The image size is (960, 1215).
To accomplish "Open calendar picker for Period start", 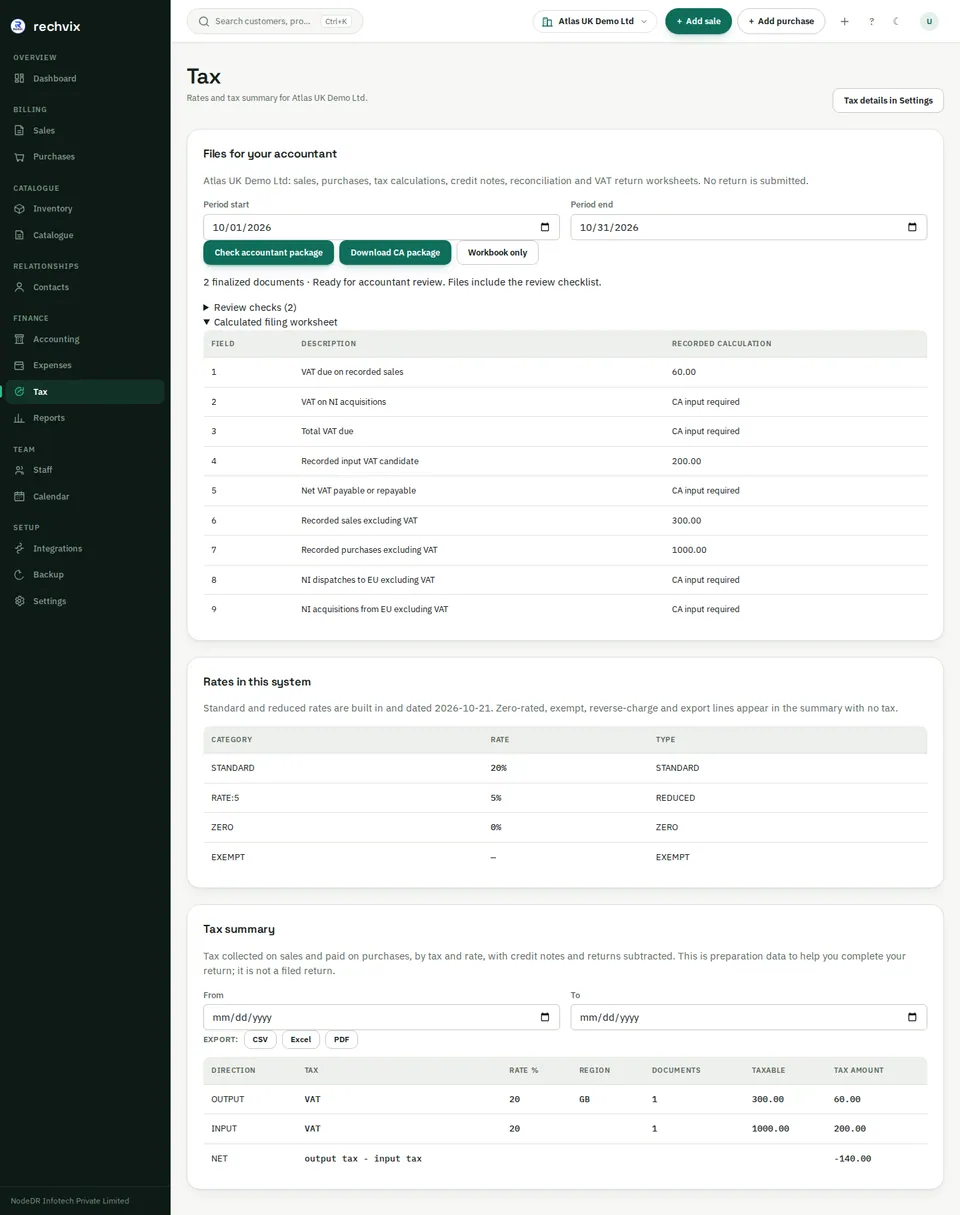I will pyautogui.click(x=545, y=227).
